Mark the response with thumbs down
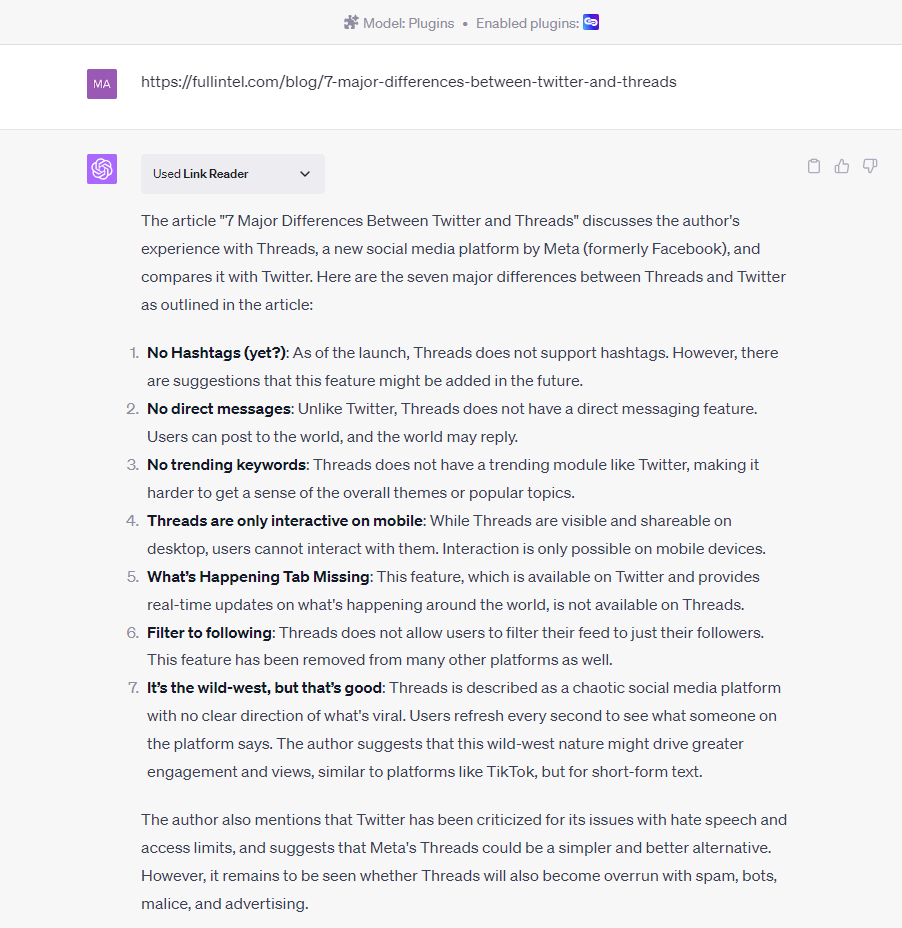This screenshot has width=902, height=928. tap(870, 166)
